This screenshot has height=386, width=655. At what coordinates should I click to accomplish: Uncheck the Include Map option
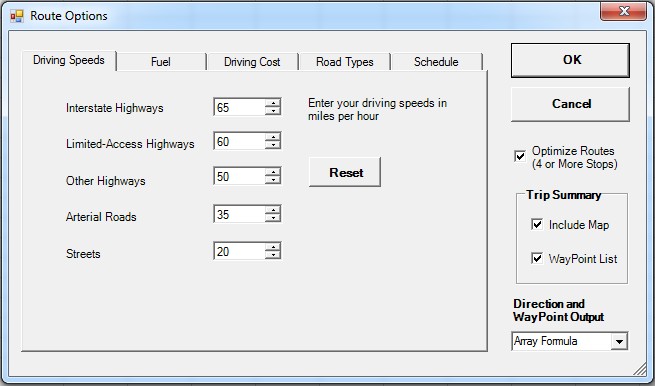coord(537,224)
